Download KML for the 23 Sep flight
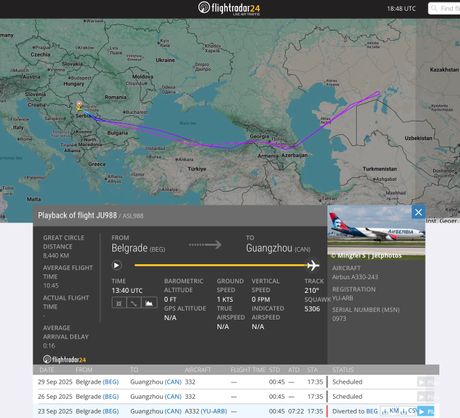This screenshot has width=460, height=418. click(x=390, y=411)
